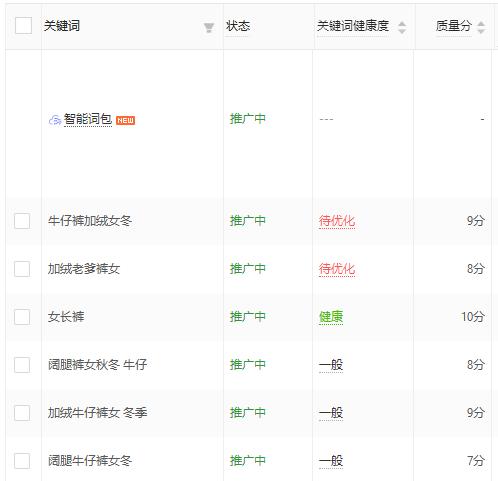Click the orange NEW badge
Viewport: 498px width, 481px height.
(x=125, y=120)
